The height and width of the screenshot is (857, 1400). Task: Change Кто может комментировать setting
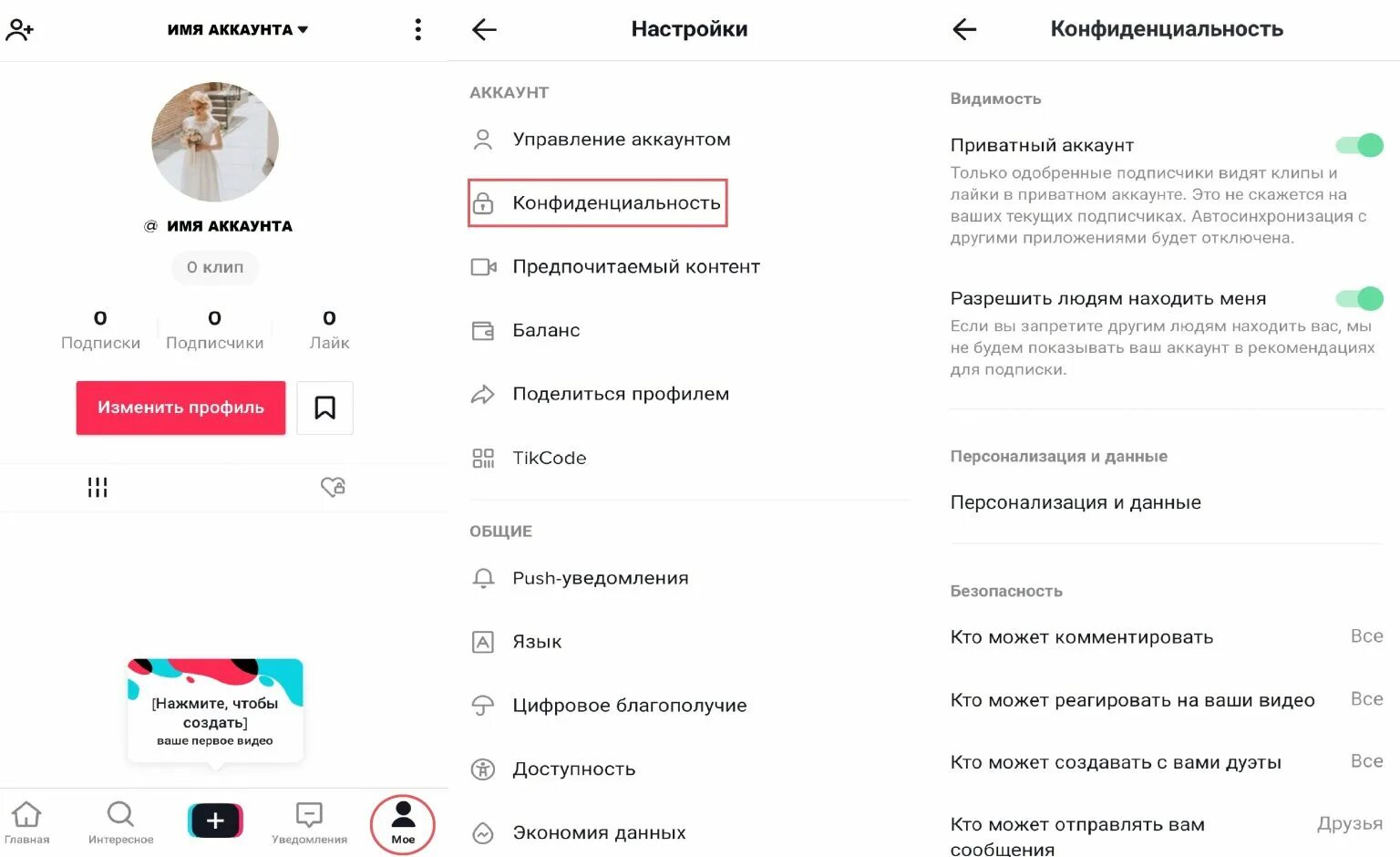point(1167,636)
